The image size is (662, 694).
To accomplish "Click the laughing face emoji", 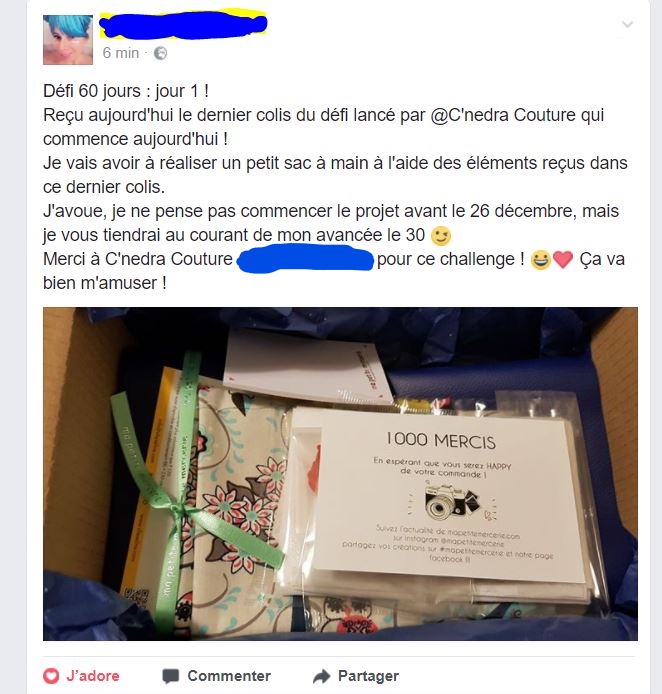I will click(540, 260).
